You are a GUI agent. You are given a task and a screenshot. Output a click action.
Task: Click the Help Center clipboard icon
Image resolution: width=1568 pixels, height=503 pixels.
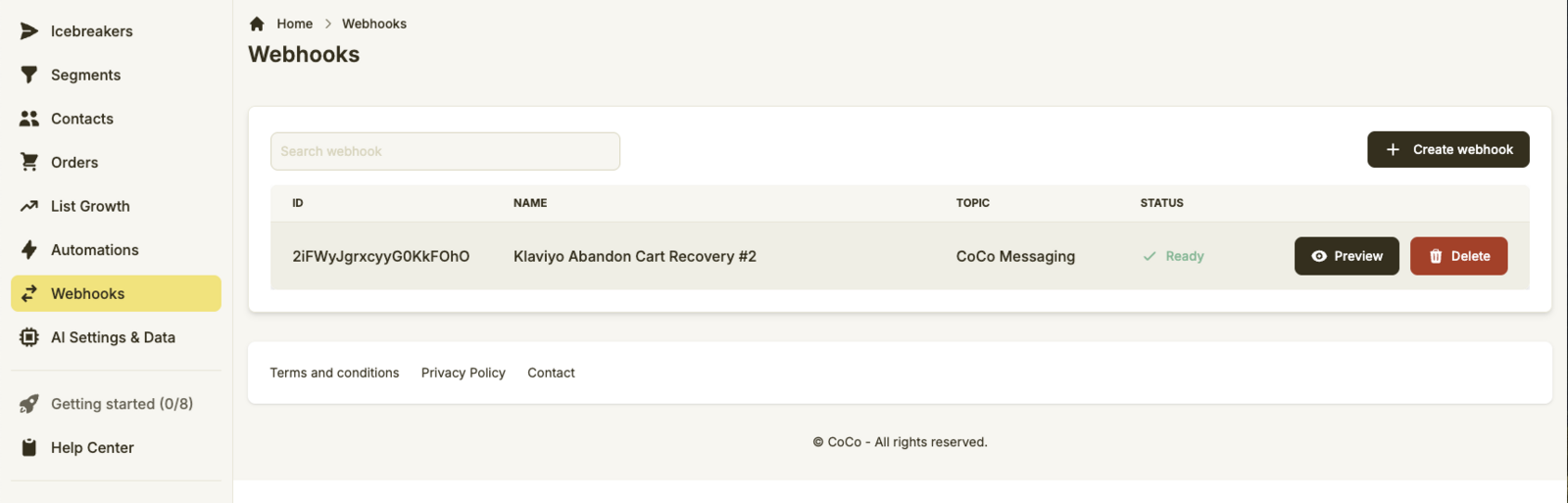(29, 447)
